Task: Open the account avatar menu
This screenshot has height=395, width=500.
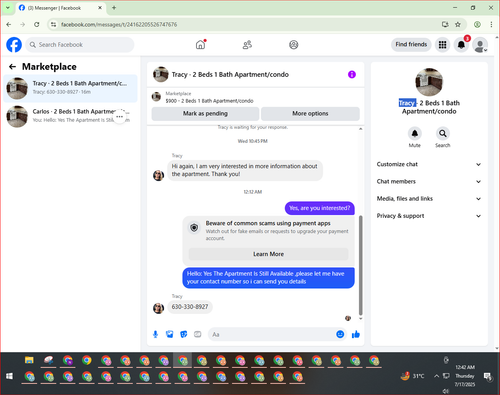Action: 480,45
